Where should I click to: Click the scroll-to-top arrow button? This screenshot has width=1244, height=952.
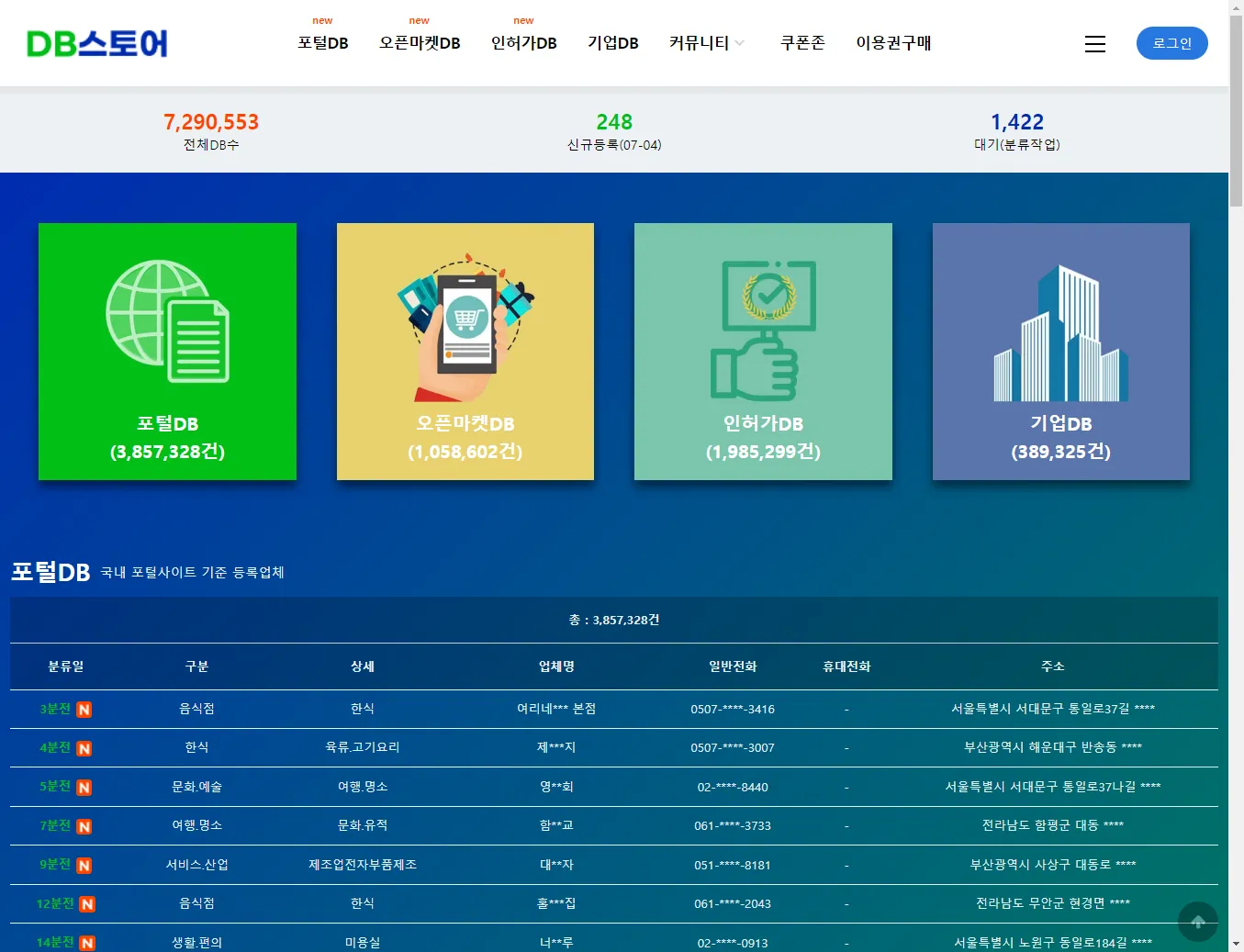[x=1197, y=922]
